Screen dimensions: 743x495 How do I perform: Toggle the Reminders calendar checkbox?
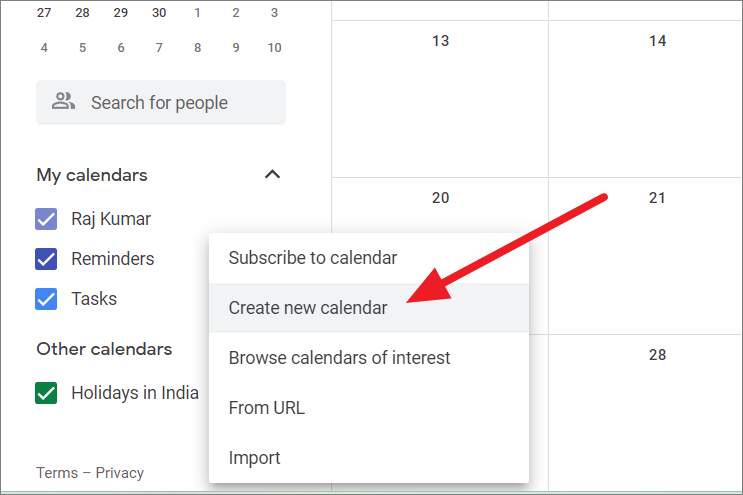point(46,259)
